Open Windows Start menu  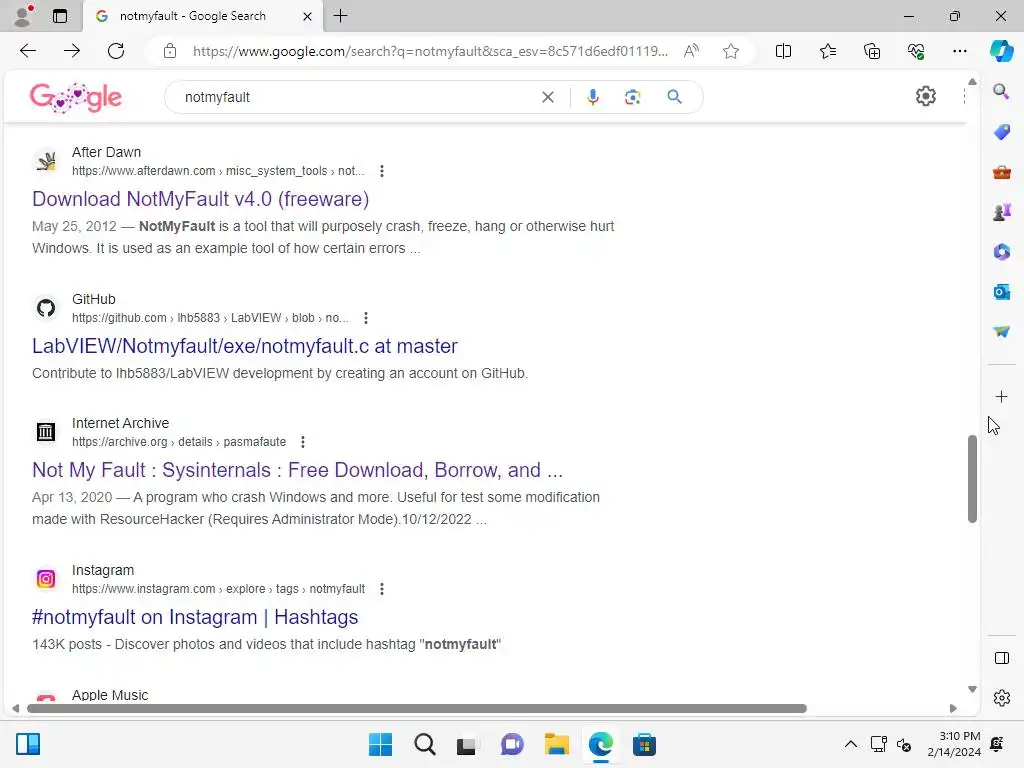pyautogui.click(x=380, y=744)
